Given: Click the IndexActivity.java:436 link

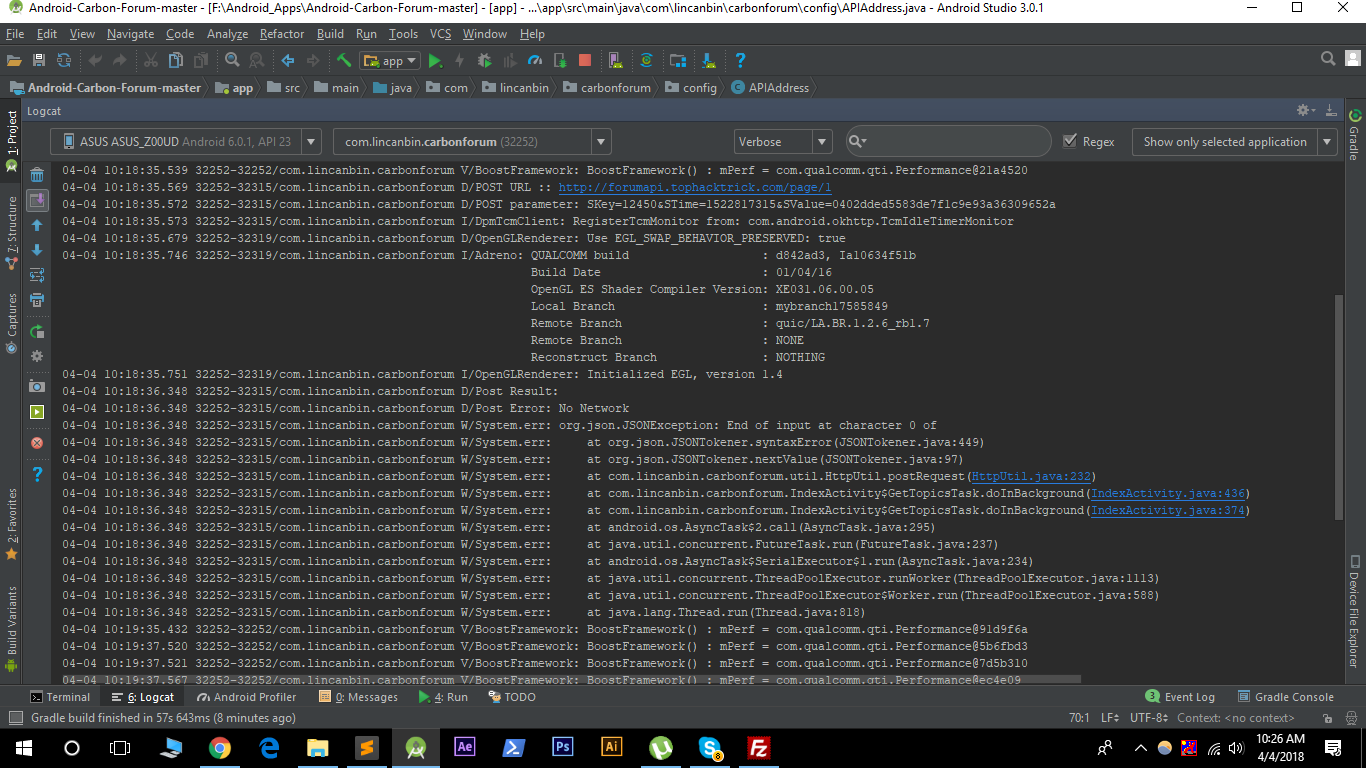Looking at the screenshot, I should click(x=1168, y=493).
